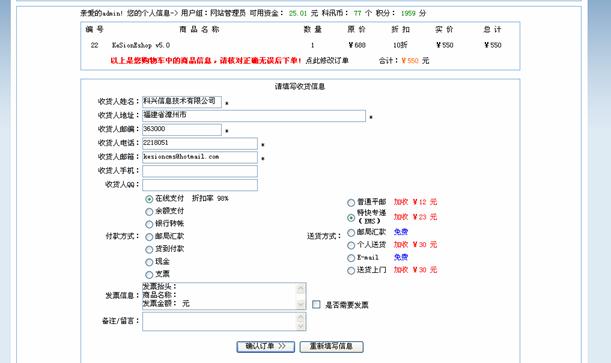Choose 普通平邮 delivery method
Screen dimensions: 611x363
tap(351, 203)
